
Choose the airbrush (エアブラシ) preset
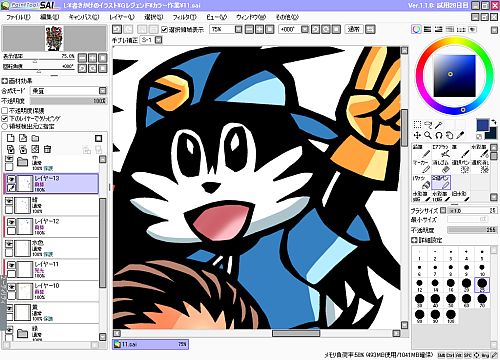point(441,152)
